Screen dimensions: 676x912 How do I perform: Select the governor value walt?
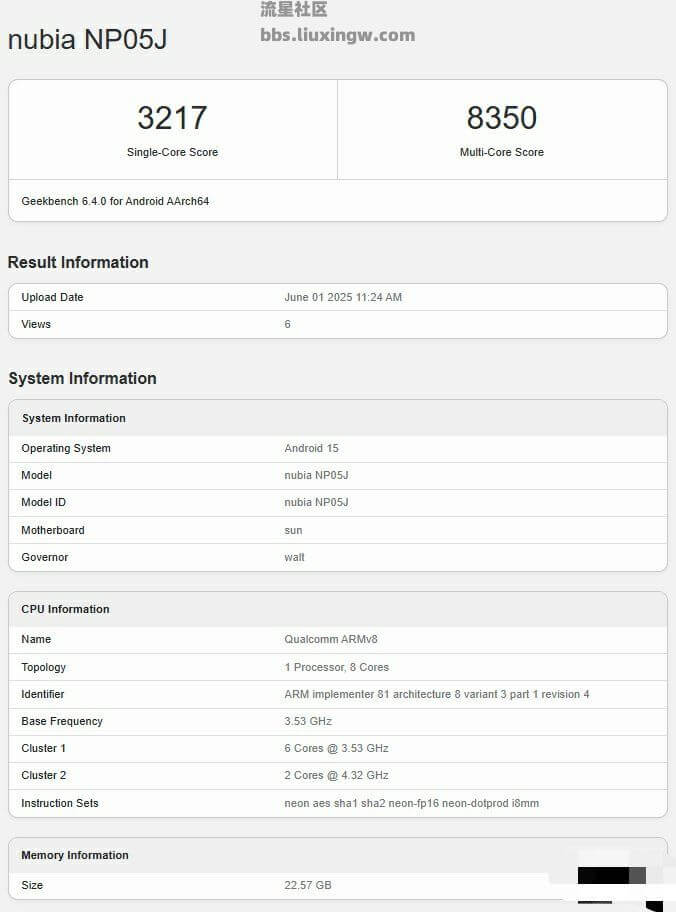294,557
